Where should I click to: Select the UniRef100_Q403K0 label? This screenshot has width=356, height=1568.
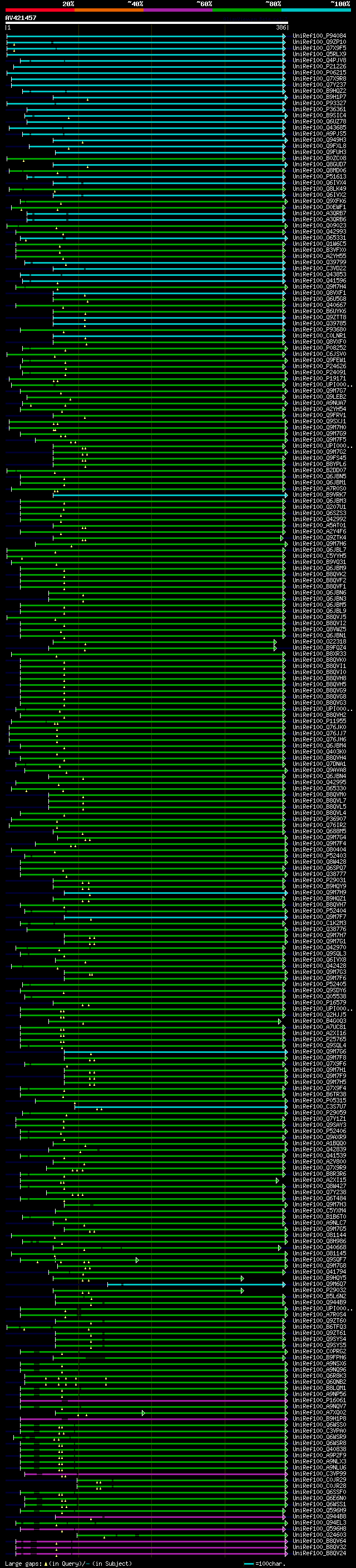(319, 752)
